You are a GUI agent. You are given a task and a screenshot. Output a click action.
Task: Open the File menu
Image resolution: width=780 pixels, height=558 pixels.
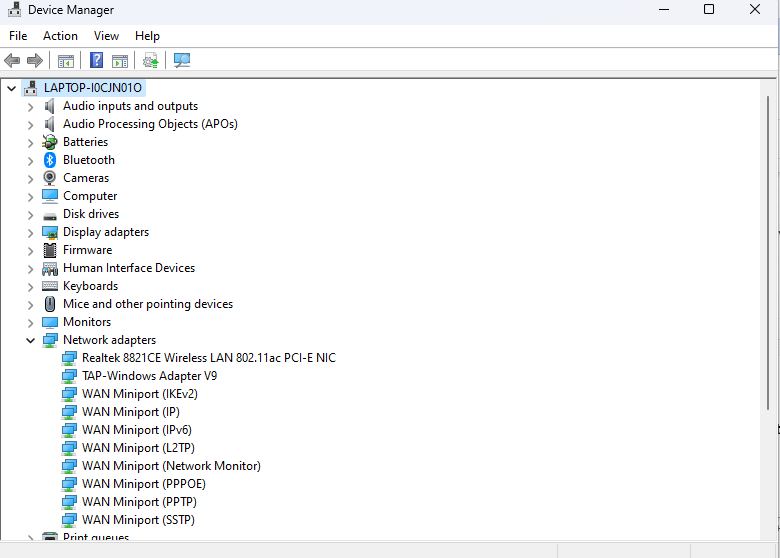pos(18,36)
